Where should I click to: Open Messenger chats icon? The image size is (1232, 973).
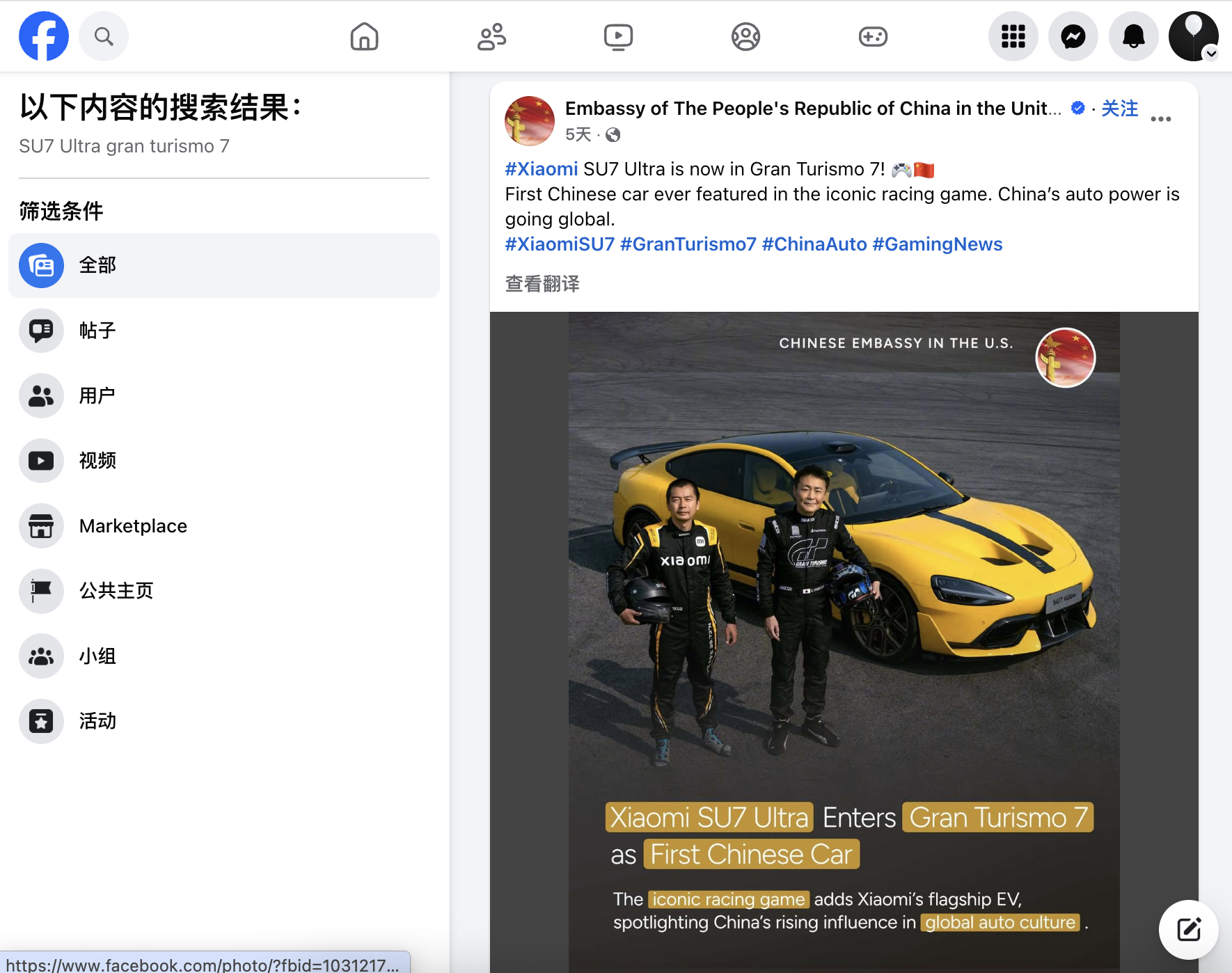[x=1073, y=36]
